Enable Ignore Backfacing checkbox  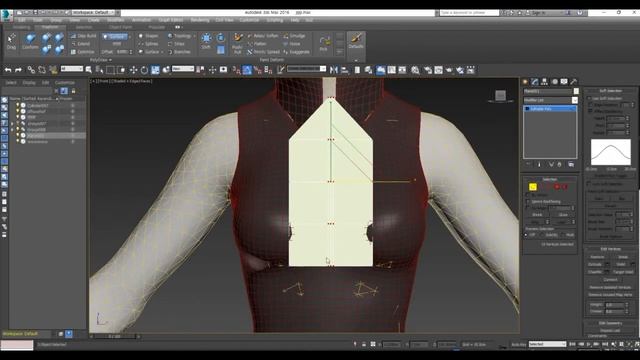coord(528,202)
